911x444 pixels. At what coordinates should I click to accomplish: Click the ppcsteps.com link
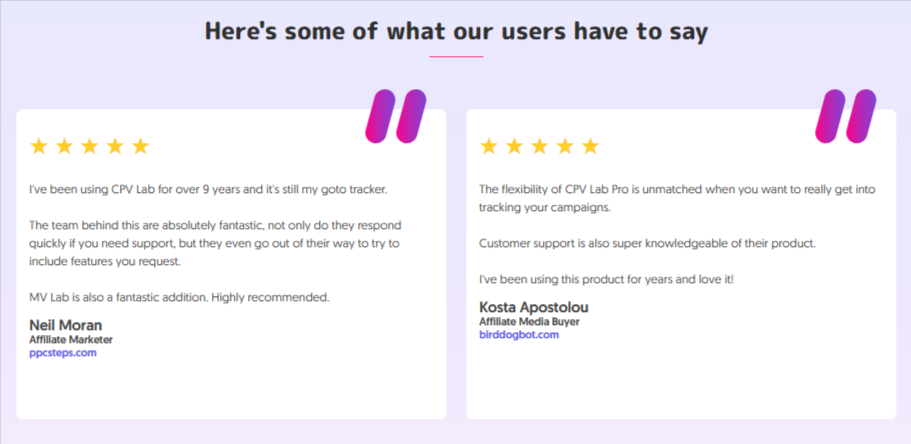click(63, 353)
